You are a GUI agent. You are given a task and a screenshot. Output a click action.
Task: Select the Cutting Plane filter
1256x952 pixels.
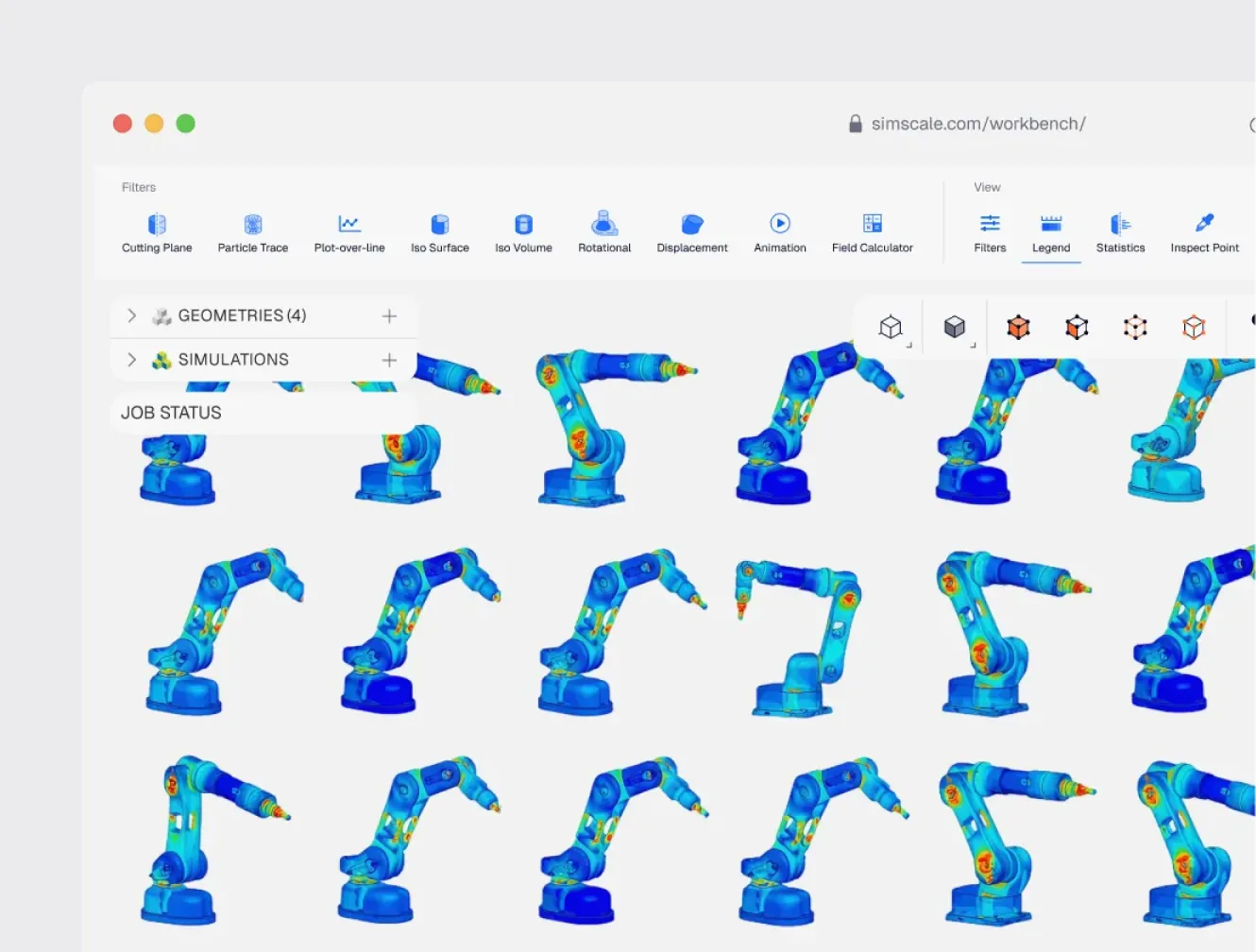(x=157, y=233)
